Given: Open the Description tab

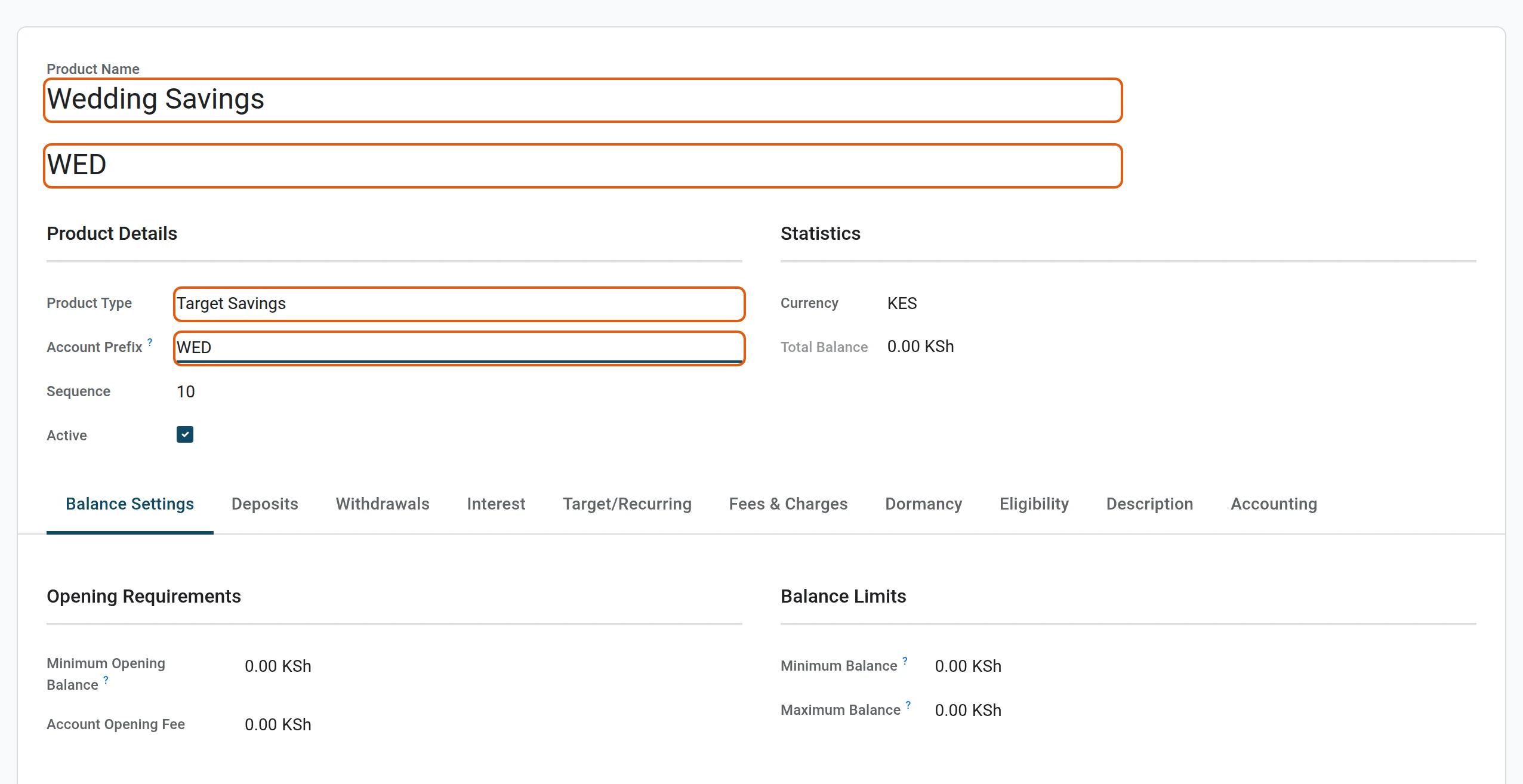Looking at the screenshot, I should [1149, 504].
